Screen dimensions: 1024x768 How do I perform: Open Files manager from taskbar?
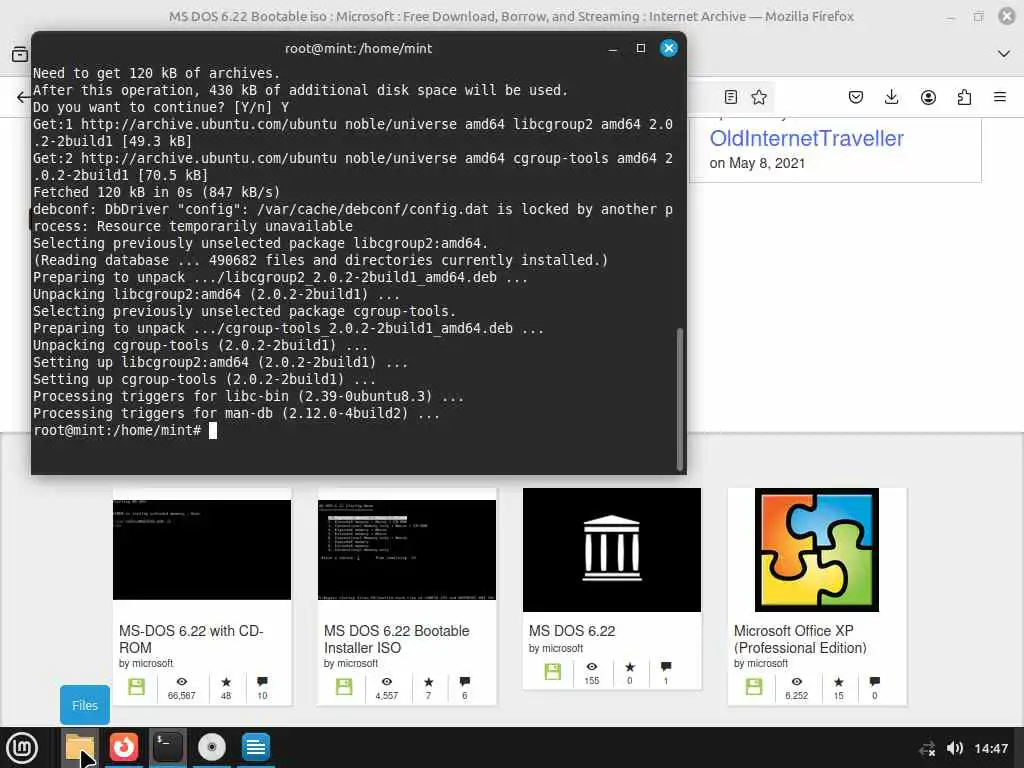tap(80, 748)
